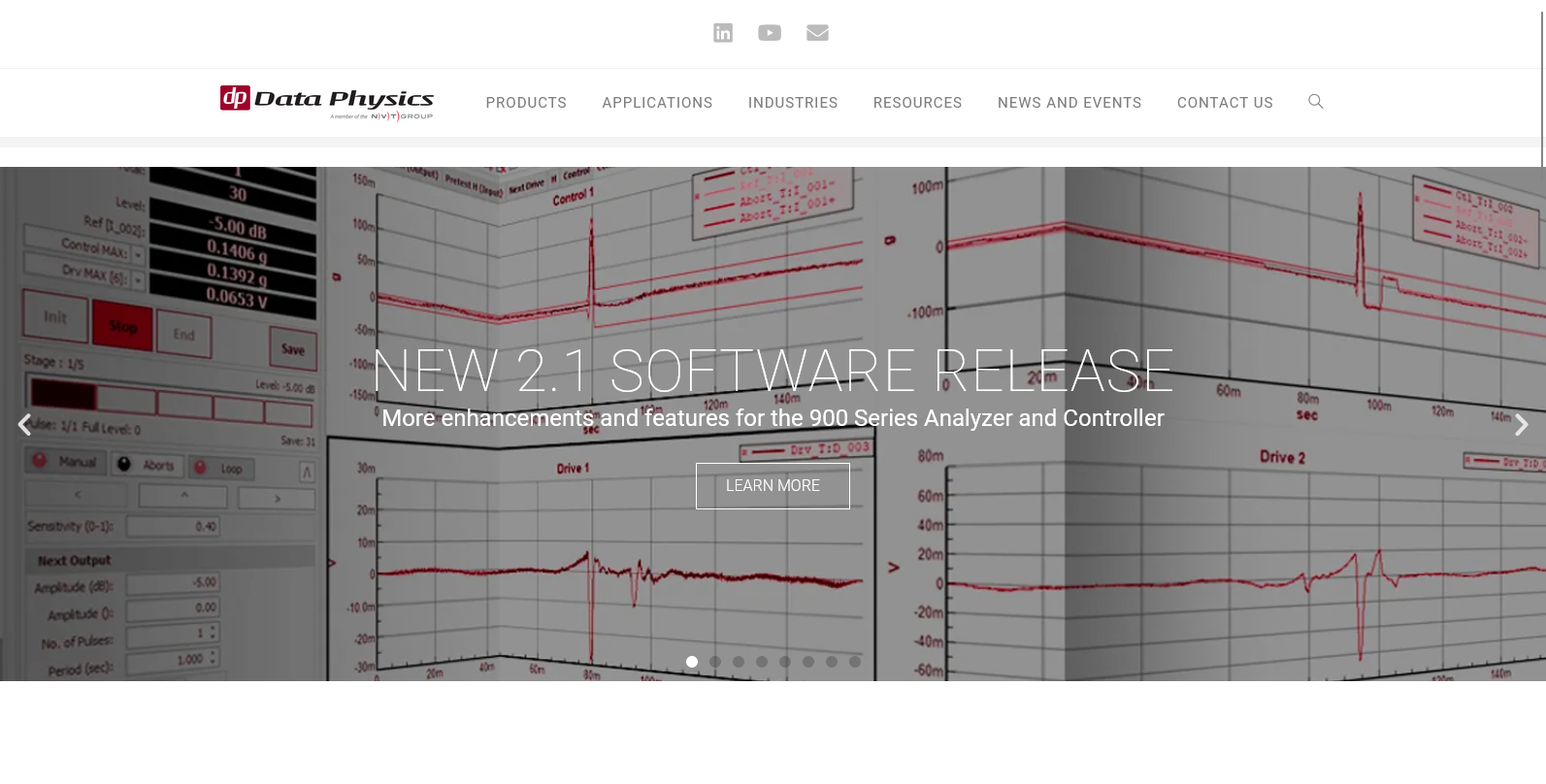Open the Resources menu item
1546x784 pixels.
click(917, 103)
